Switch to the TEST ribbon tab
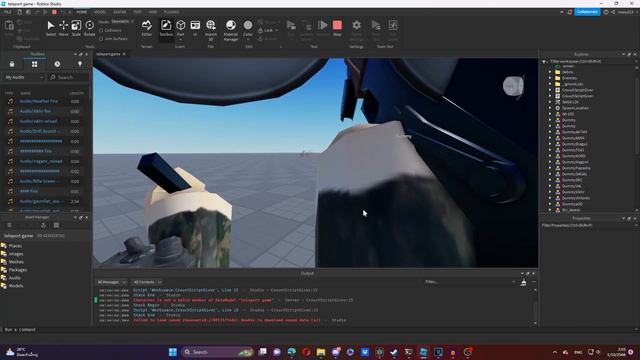The image size is (640, 360). click(138, 12)
